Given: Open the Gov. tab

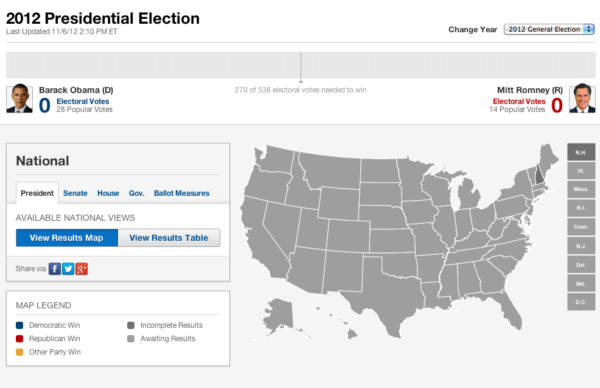Looking at the screenshot, I should (137, 193).
